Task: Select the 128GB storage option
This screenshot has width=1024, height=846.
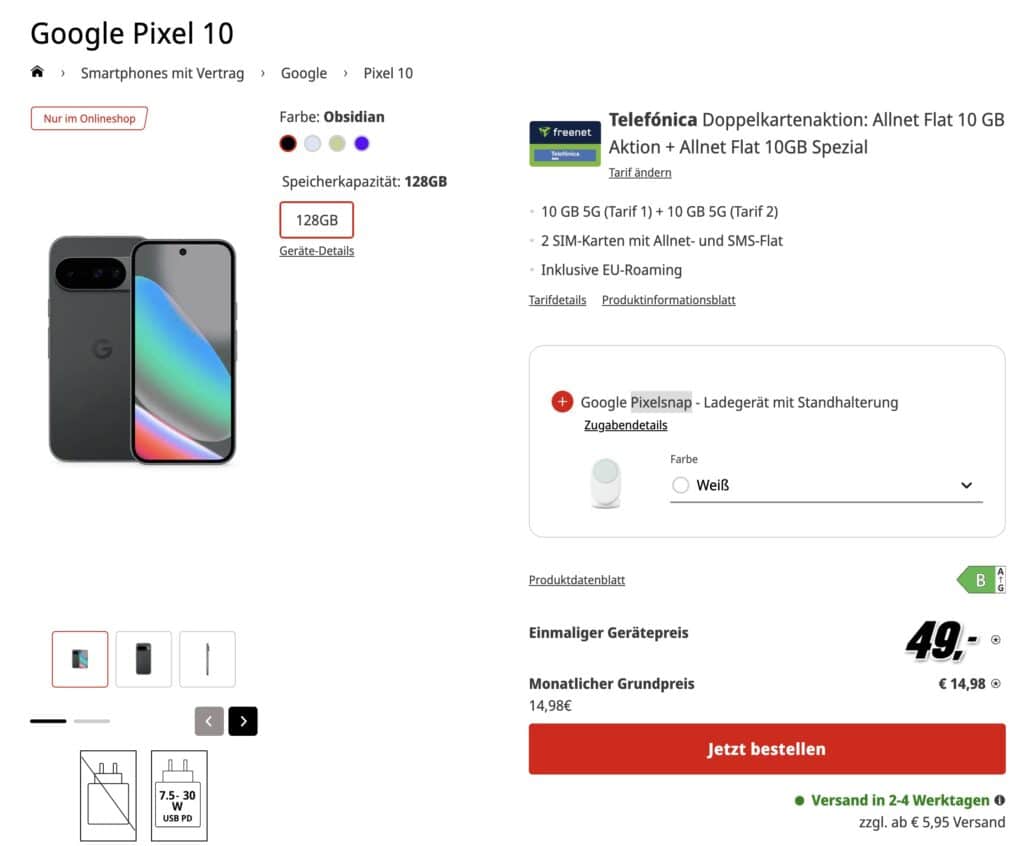Action: click(316, 220)
